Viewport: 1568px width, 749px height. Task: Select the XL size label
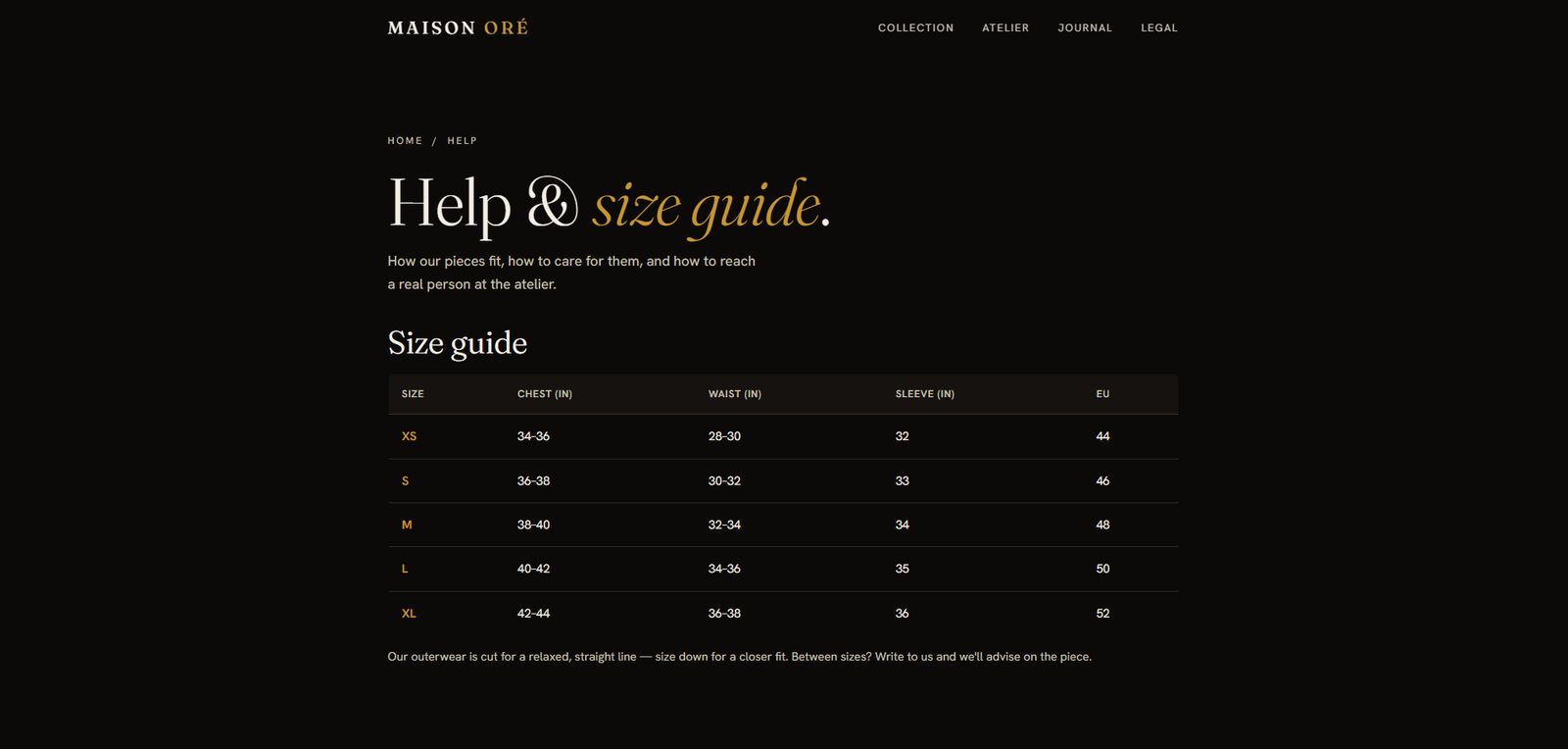click(x=409, y=614)
